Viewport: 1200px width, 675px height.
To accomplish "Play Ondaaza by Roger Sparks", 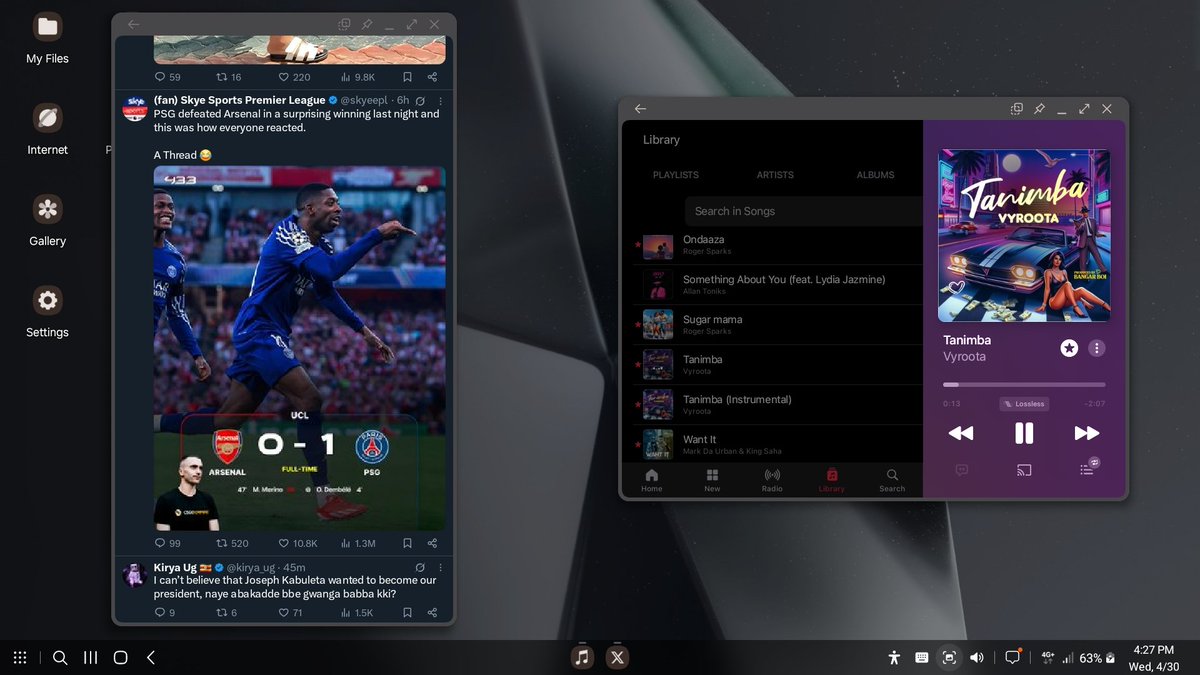I will point(777,245).
